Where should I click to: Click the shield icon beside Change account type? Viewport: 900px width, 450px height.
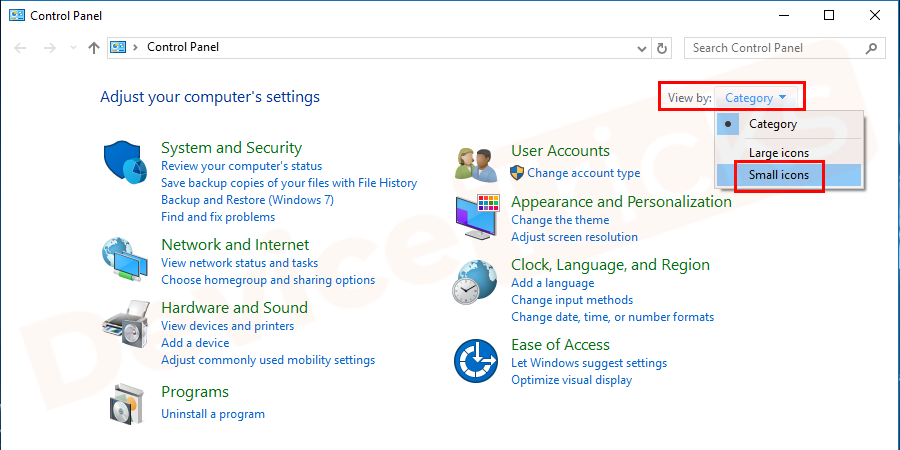pyautogui.click(x=517, y=173)
